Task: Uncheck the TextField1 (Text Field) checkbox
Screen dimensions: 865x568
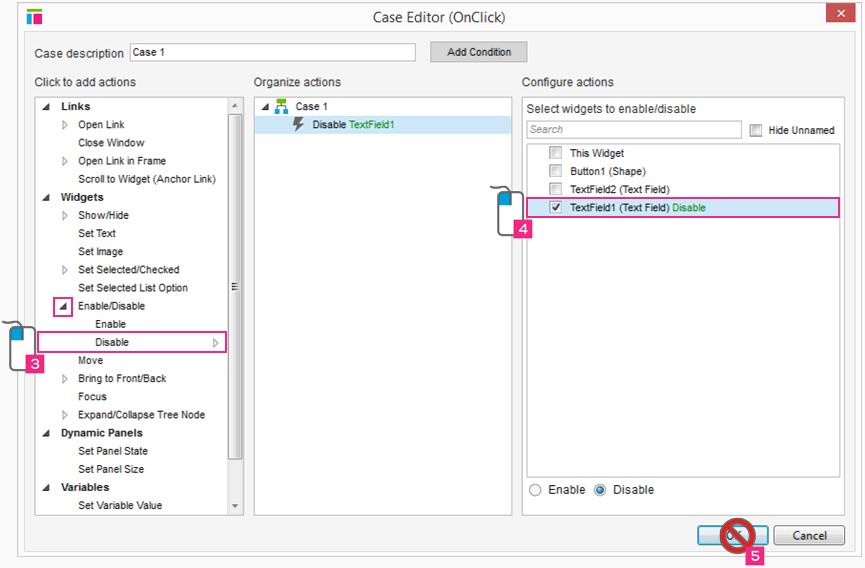Action: point(555,208)
